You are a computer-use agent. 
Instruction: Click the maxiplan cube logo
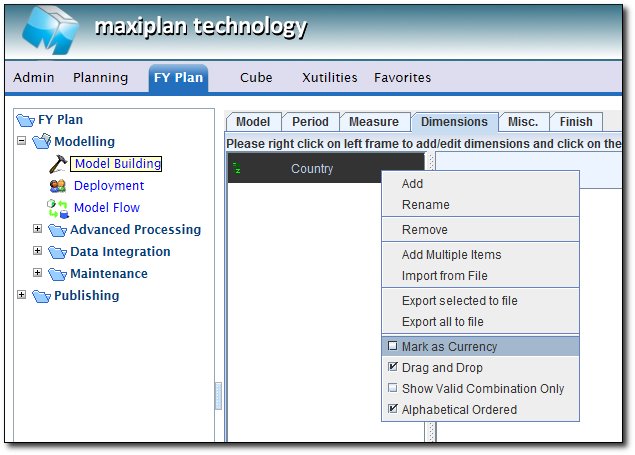click(49, 31)
